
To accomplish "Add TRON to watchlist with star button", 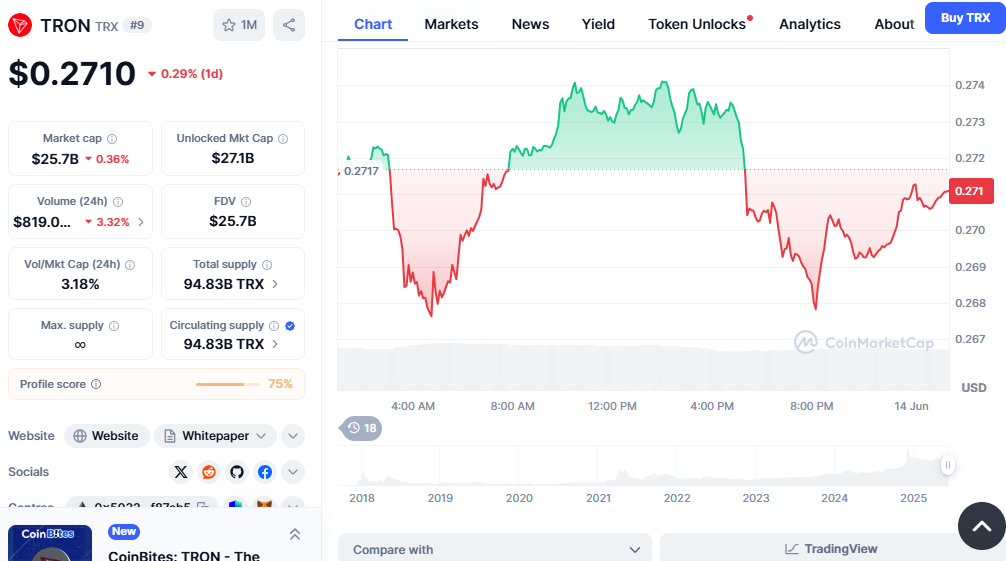I will (x=239, y=25).
